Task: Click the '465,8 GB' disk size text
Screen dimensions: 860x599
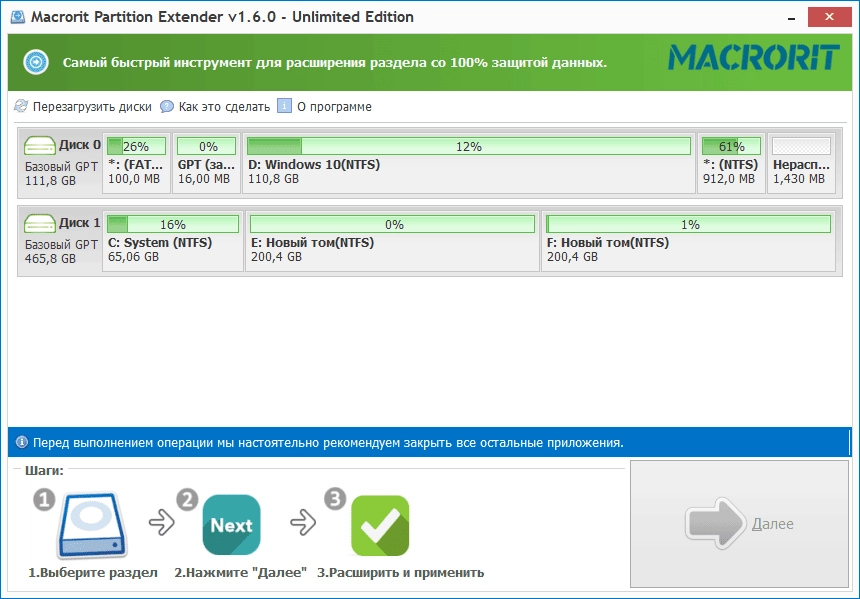Action: pos(50,258)
